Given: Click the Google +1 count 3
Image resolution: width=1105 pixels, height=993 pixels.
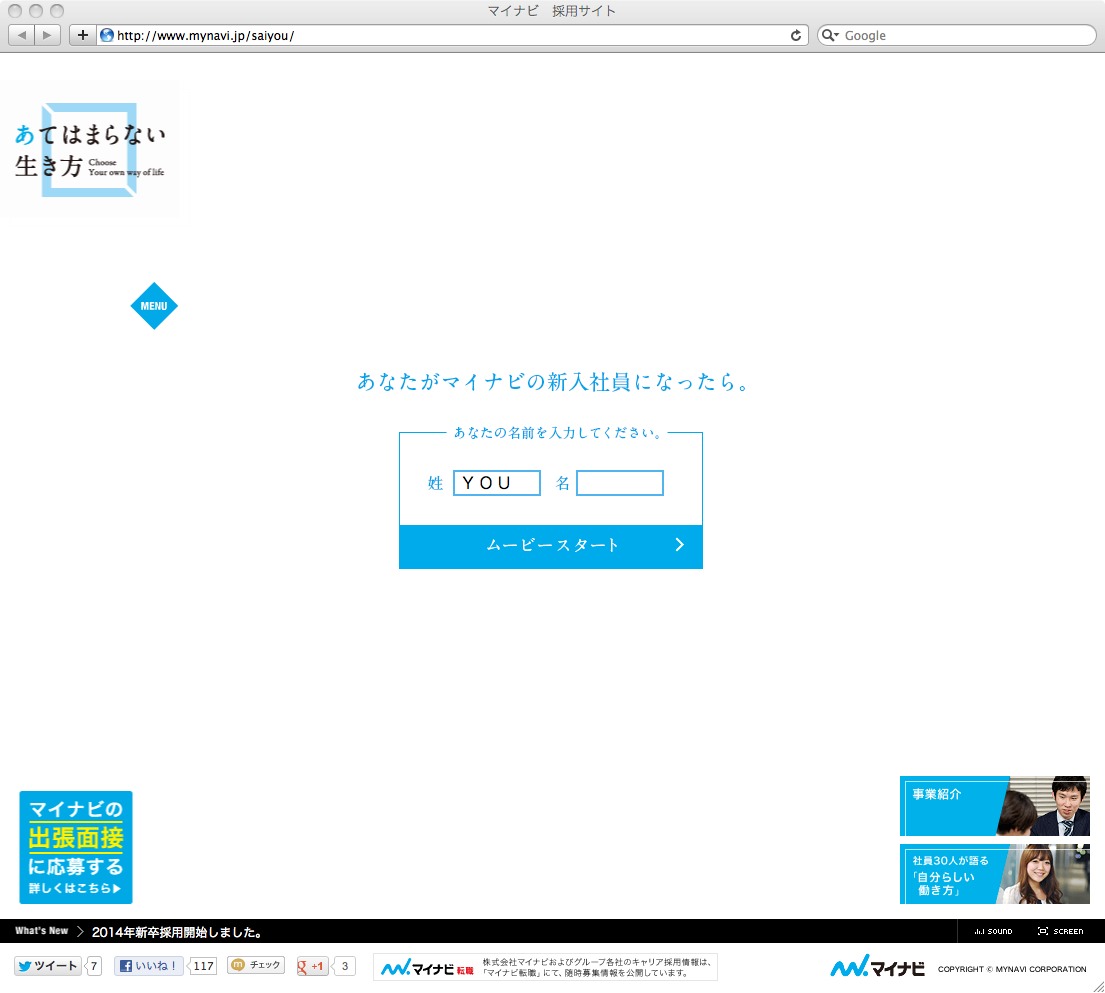Looking at the screenshot, I should [x=345, y=966].
